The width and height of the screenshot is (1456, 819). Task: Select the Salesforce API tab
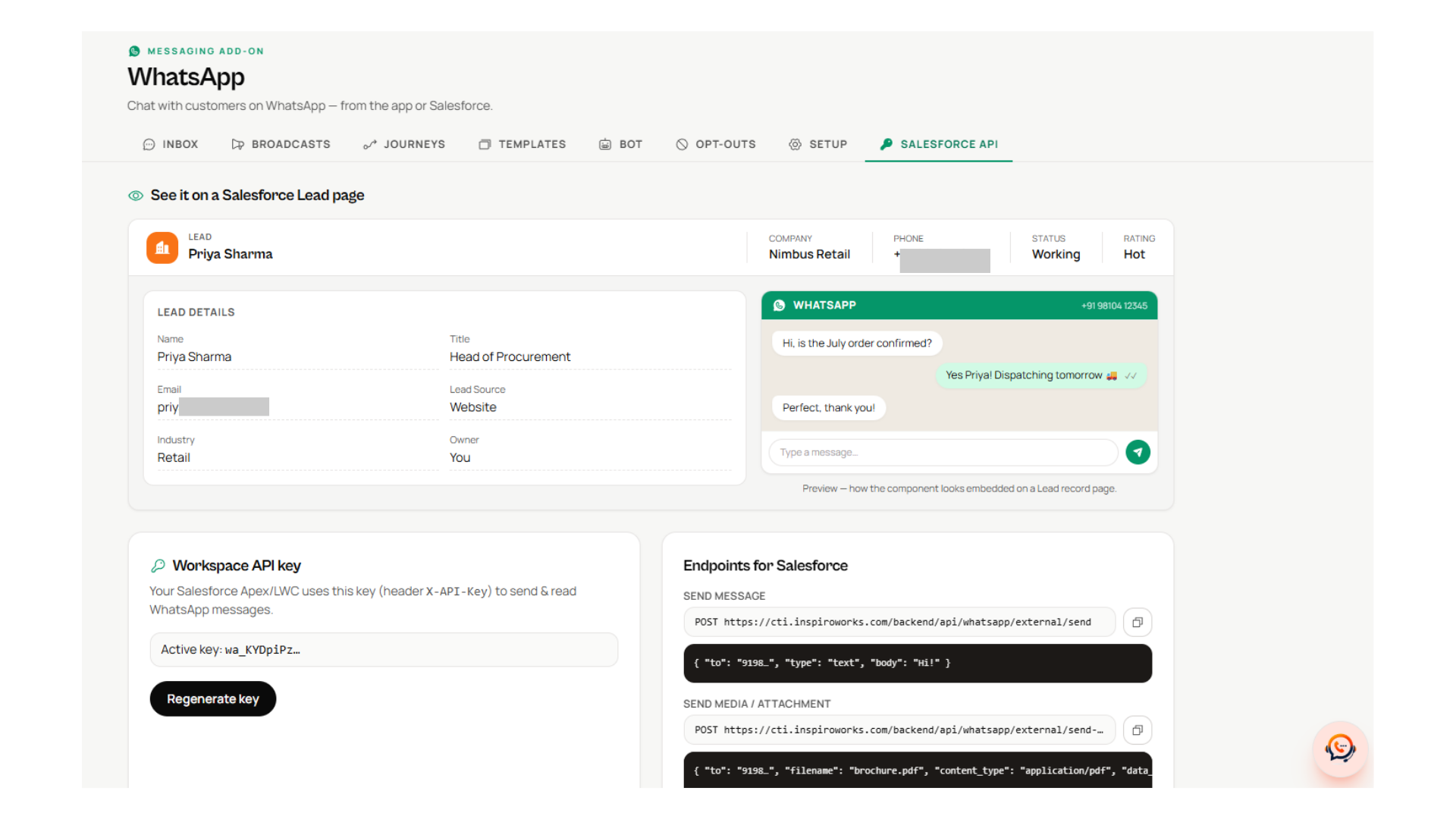coord(939,144)
